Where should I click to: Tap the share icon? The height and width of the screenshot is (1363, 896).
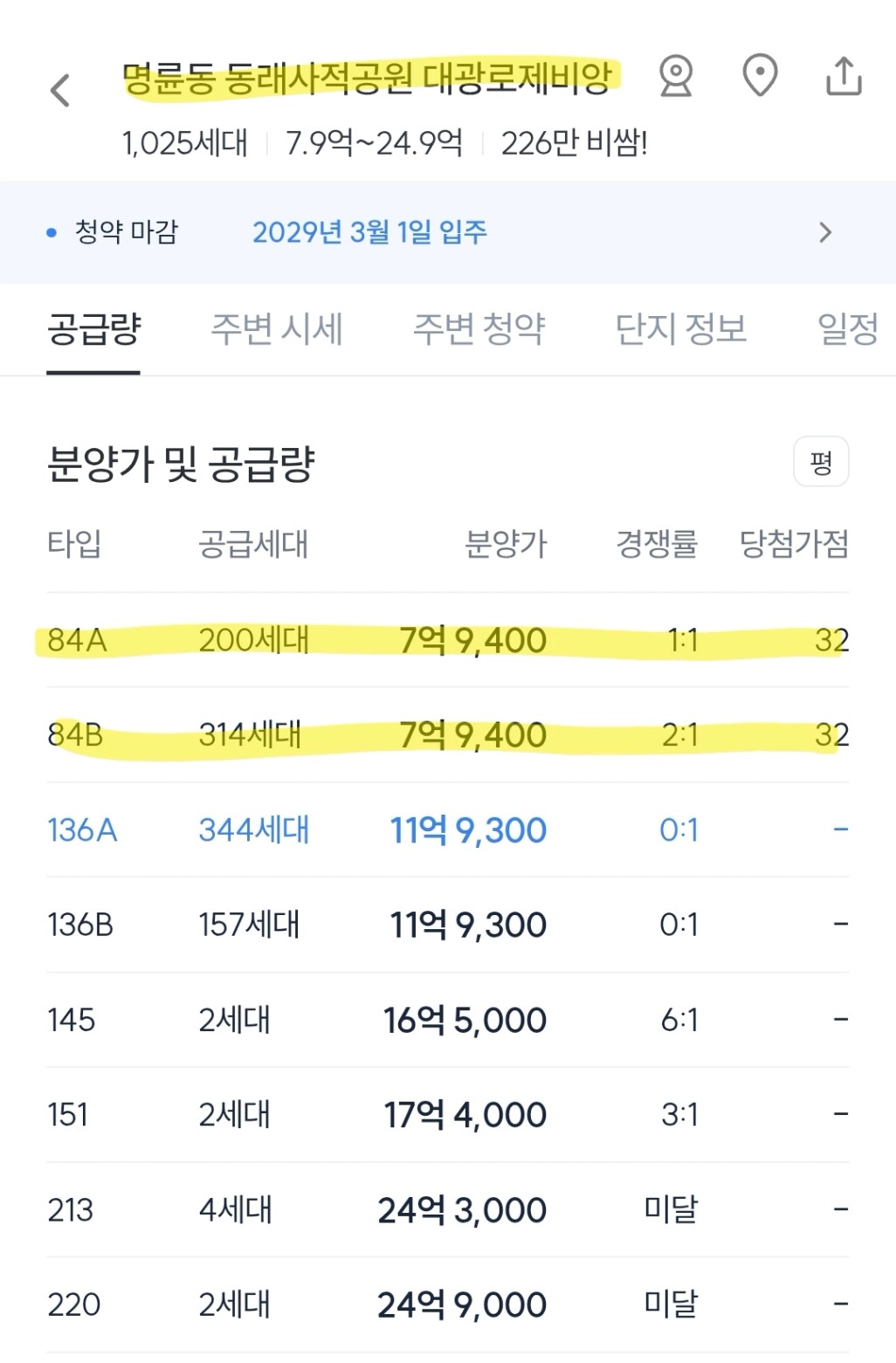click(x=844, y=77)
